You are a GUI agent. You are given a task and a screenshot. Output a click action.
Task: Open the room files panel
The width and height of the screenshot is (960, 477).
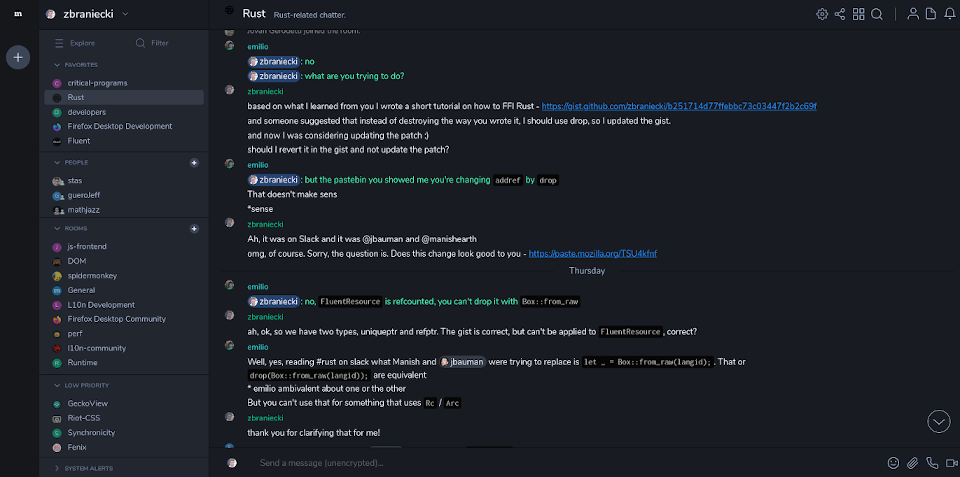[930, 14]
